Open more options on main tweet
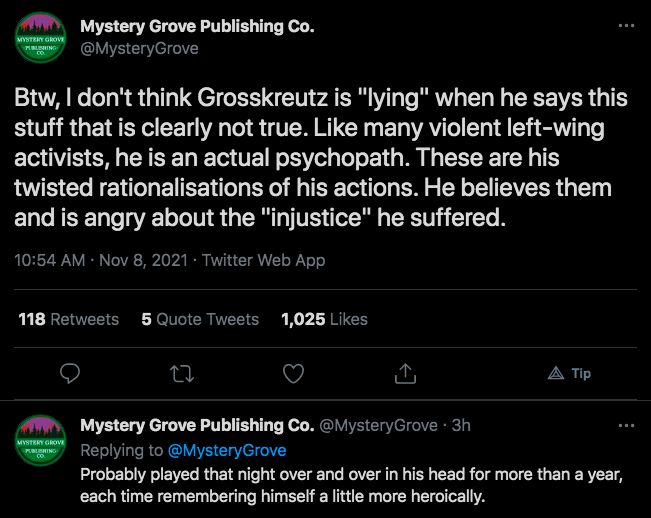The image size is (651, 518). point(626,26)
